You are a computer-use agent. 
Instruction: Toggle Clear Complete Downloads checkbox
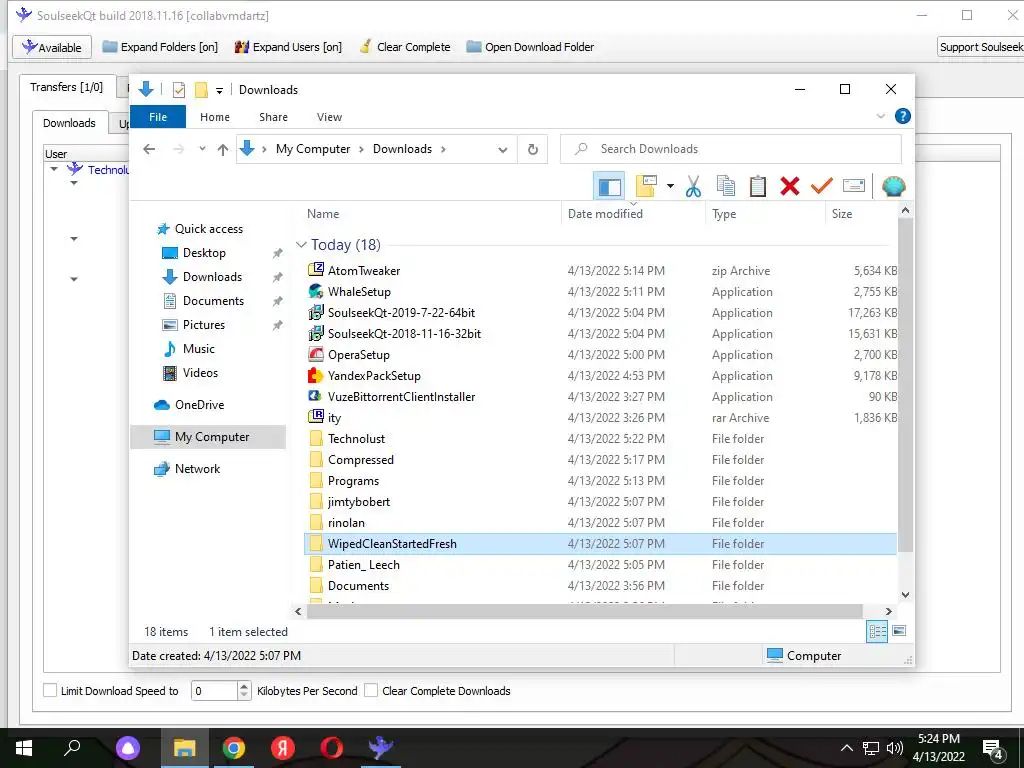click(x=371, y=690)
